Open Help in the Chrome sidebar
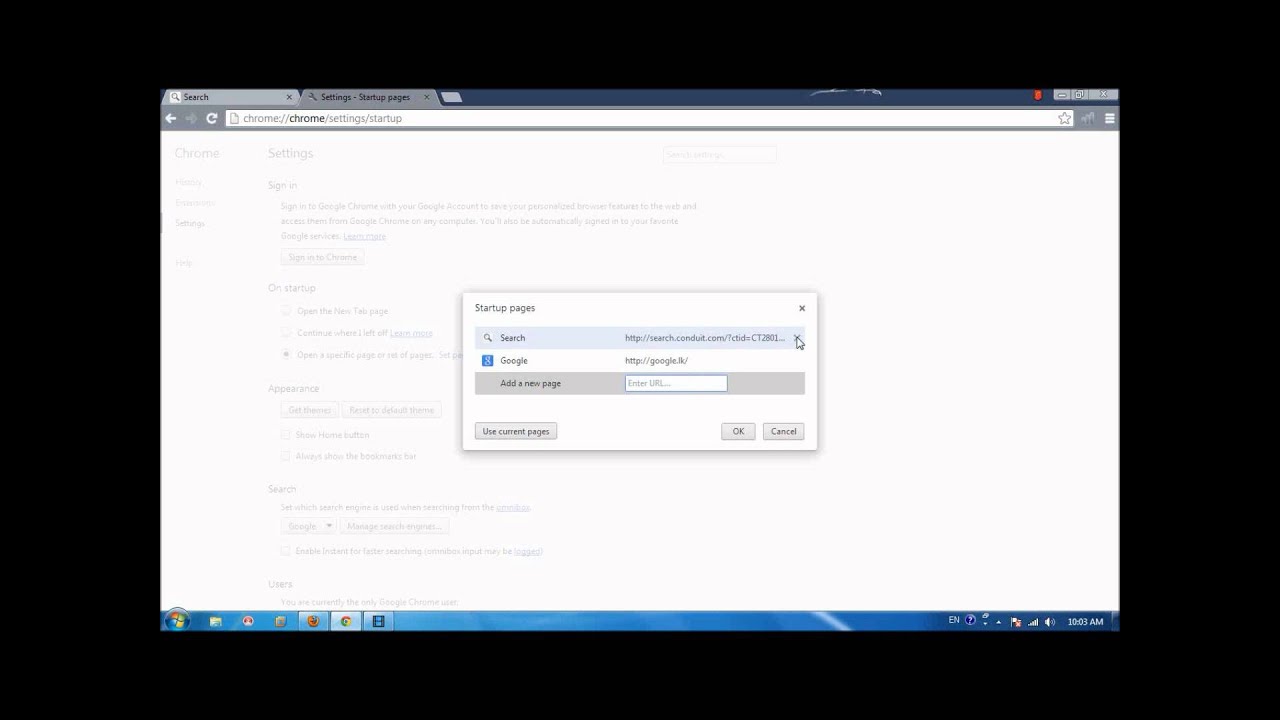Image resolution: width=1280 pixels, height=720 pixels. coord(184,263)
